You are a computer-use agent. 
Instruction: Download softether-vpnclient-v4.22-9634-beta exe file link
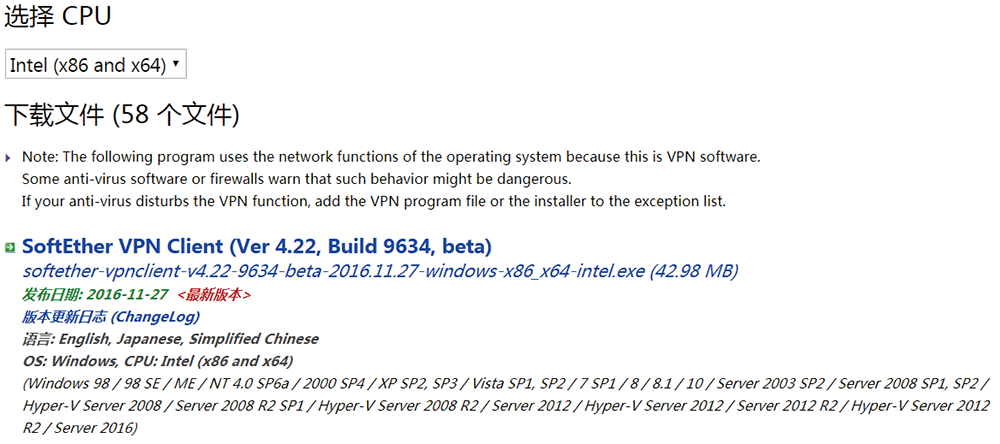[335, 272]
